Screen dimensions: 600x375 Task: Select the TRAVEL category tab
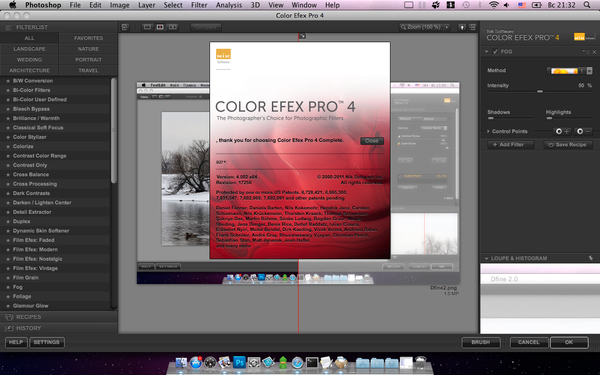coord(88,70)
